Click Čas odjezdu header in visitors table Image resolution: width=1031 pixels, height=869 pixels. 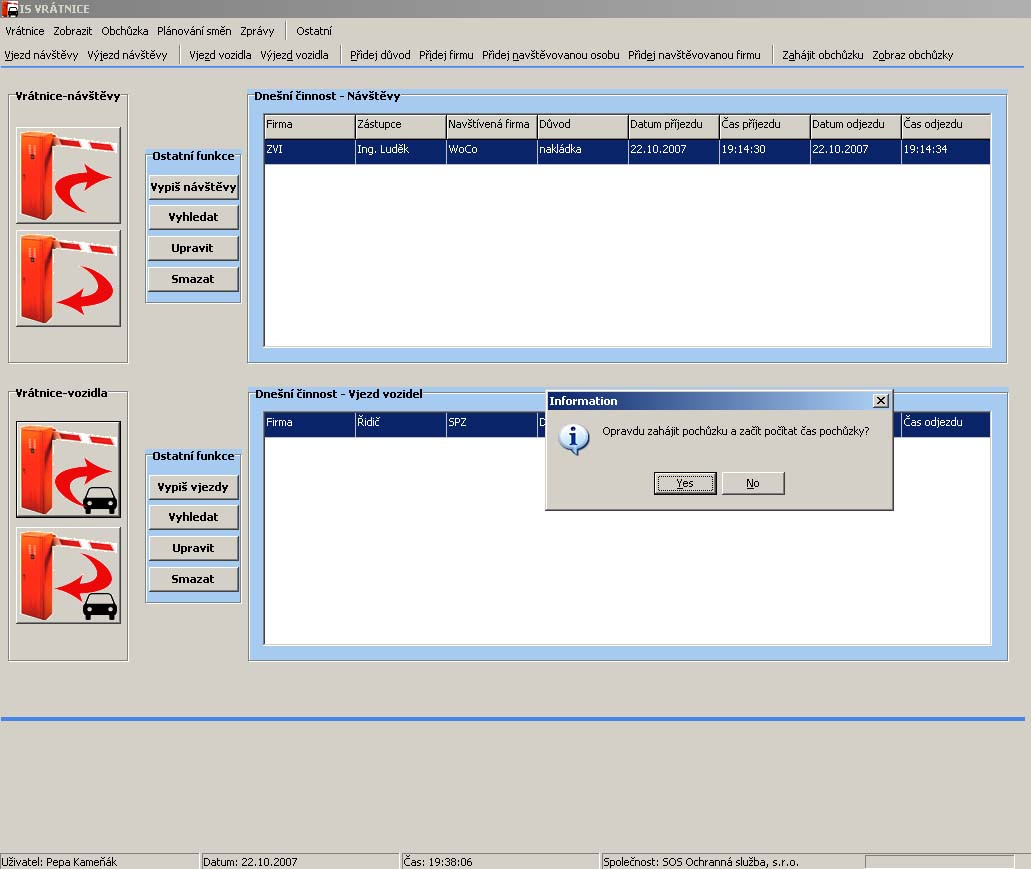946,125
